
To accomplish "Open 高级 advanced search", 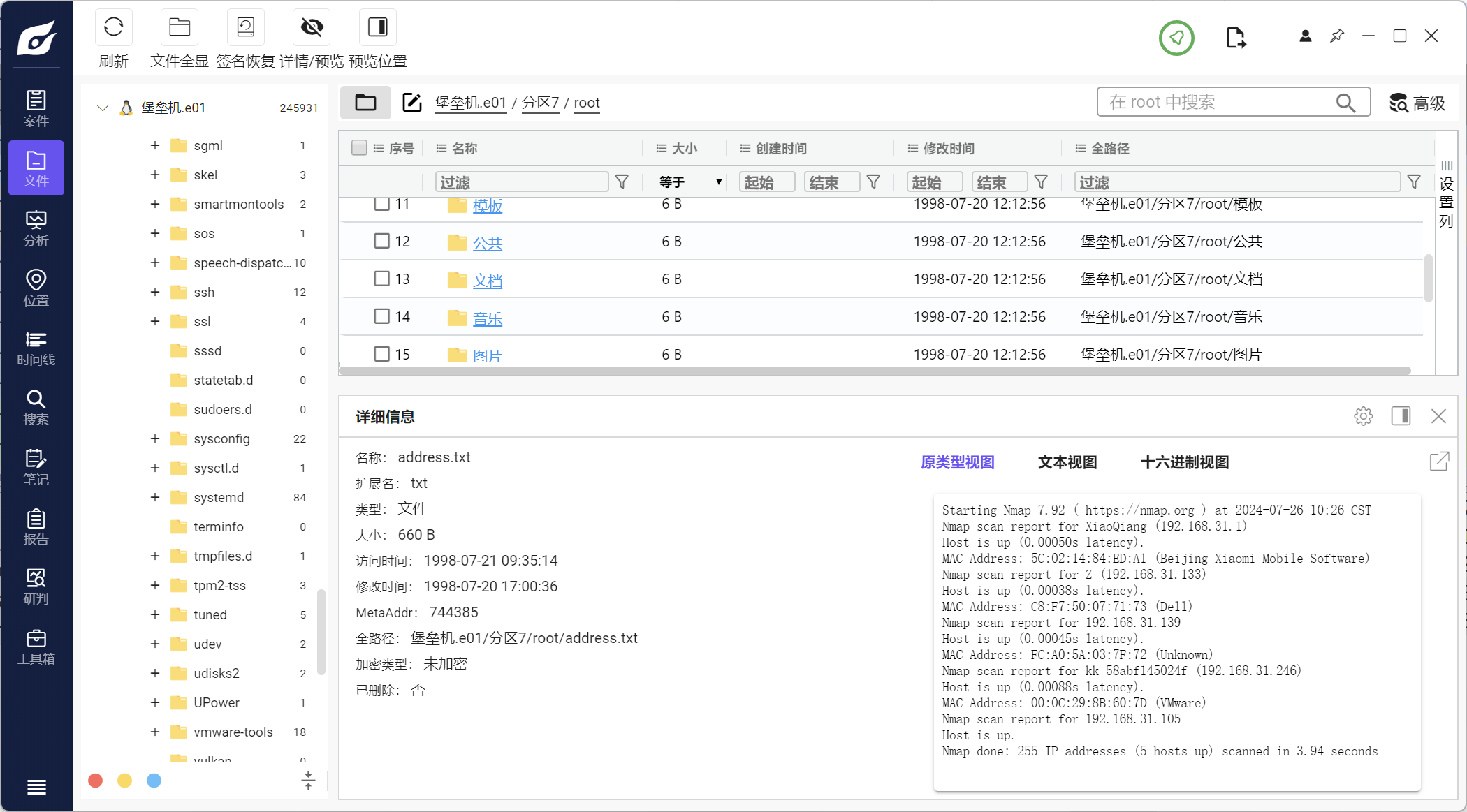I will pyautogui.click(x=1417, y=103).
